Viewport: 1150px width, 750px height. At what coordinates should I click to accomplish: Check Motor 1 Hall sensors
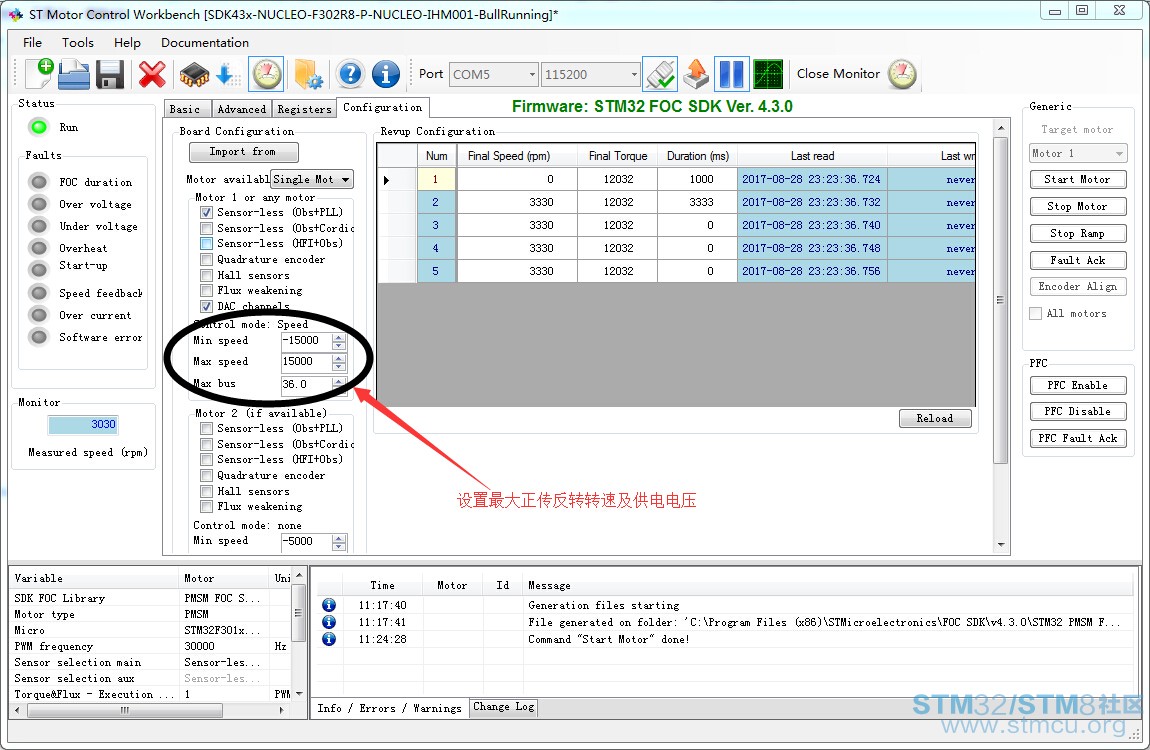[206, 275]
